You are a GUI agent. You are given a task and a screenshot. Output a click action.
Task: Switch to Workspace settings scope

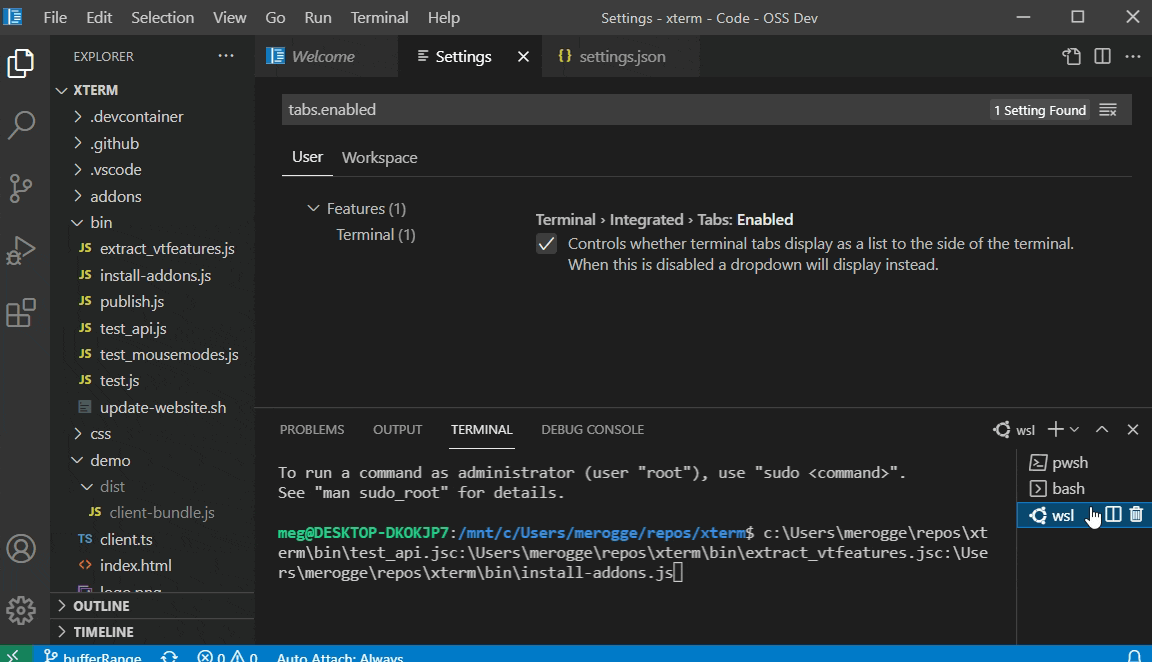(x=380, y=158)
